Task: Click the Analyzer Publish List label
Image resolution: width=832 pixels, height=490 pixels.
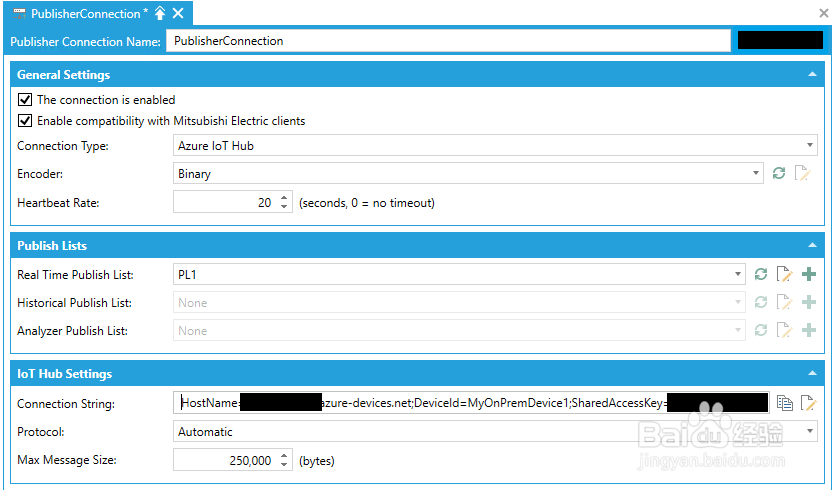Action: click(73, 331)
